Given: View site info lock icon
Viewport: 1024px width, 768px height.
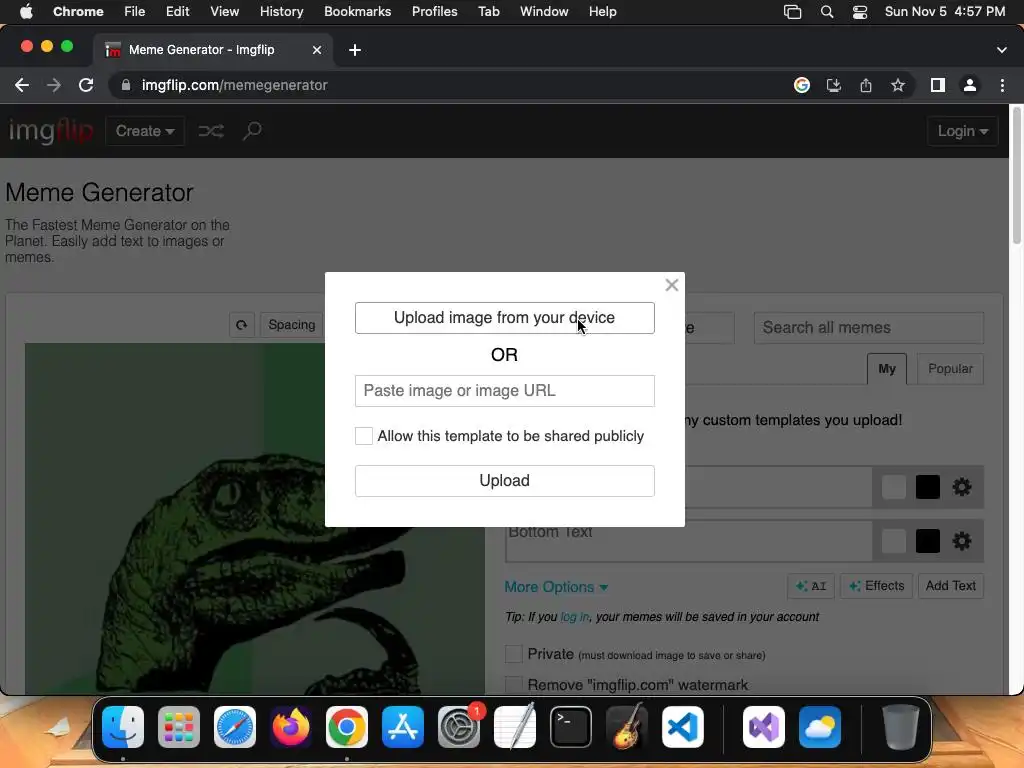Looking at the screenshot, I should tap(126, 86).
